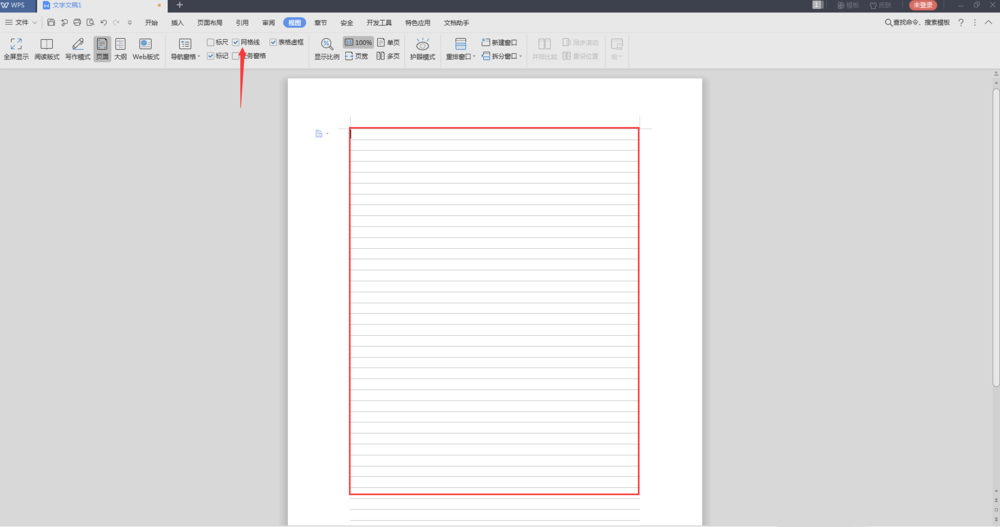Open the Chapter (章节) tab
The width and height of the screenshot is (1000, 527).
click(x=320, y=22)
